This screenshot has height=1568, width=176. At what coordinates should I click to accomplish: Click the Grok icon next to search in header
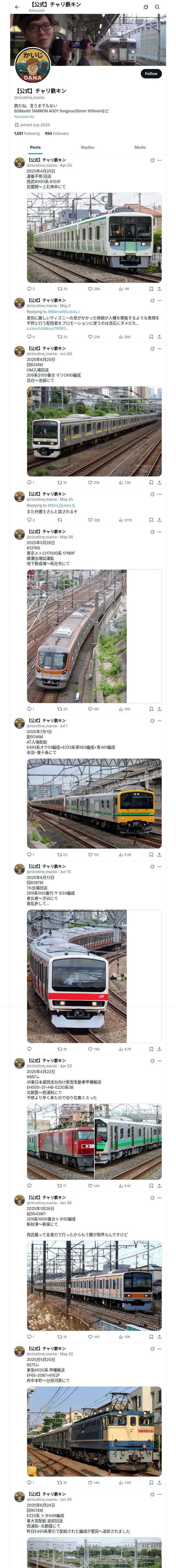[x=146, y=7]
